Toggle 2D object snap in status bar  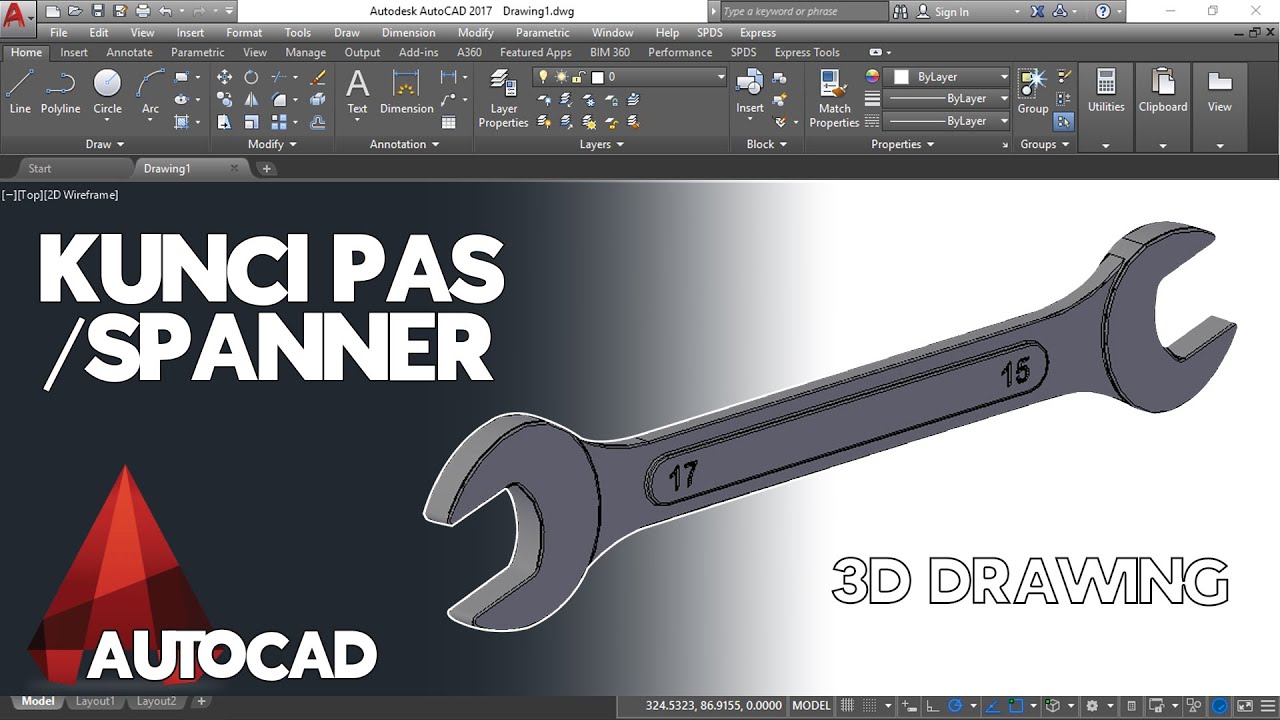pos(1016,705)
